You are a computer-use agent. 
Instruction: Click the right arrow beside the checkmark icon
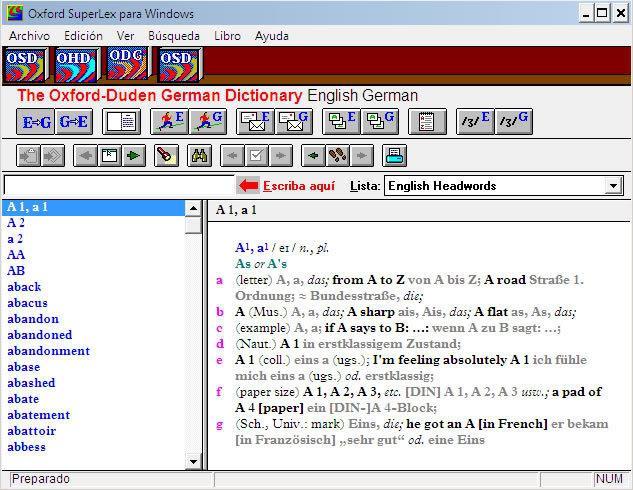[281, 155]
